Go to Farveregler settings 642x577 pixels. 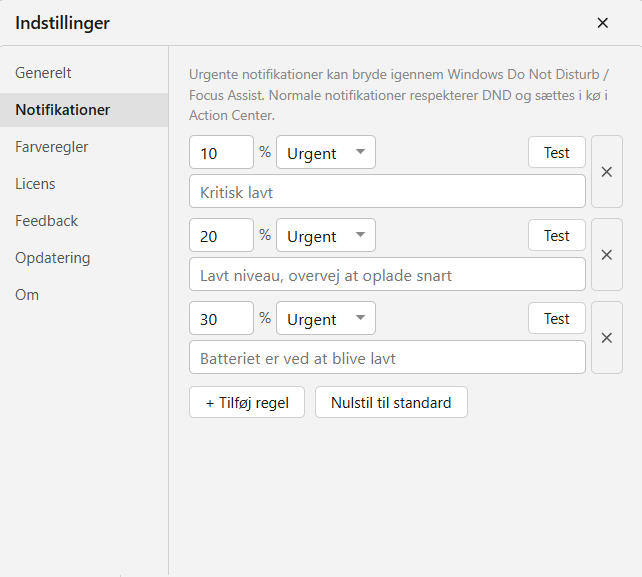pos(84,147)
